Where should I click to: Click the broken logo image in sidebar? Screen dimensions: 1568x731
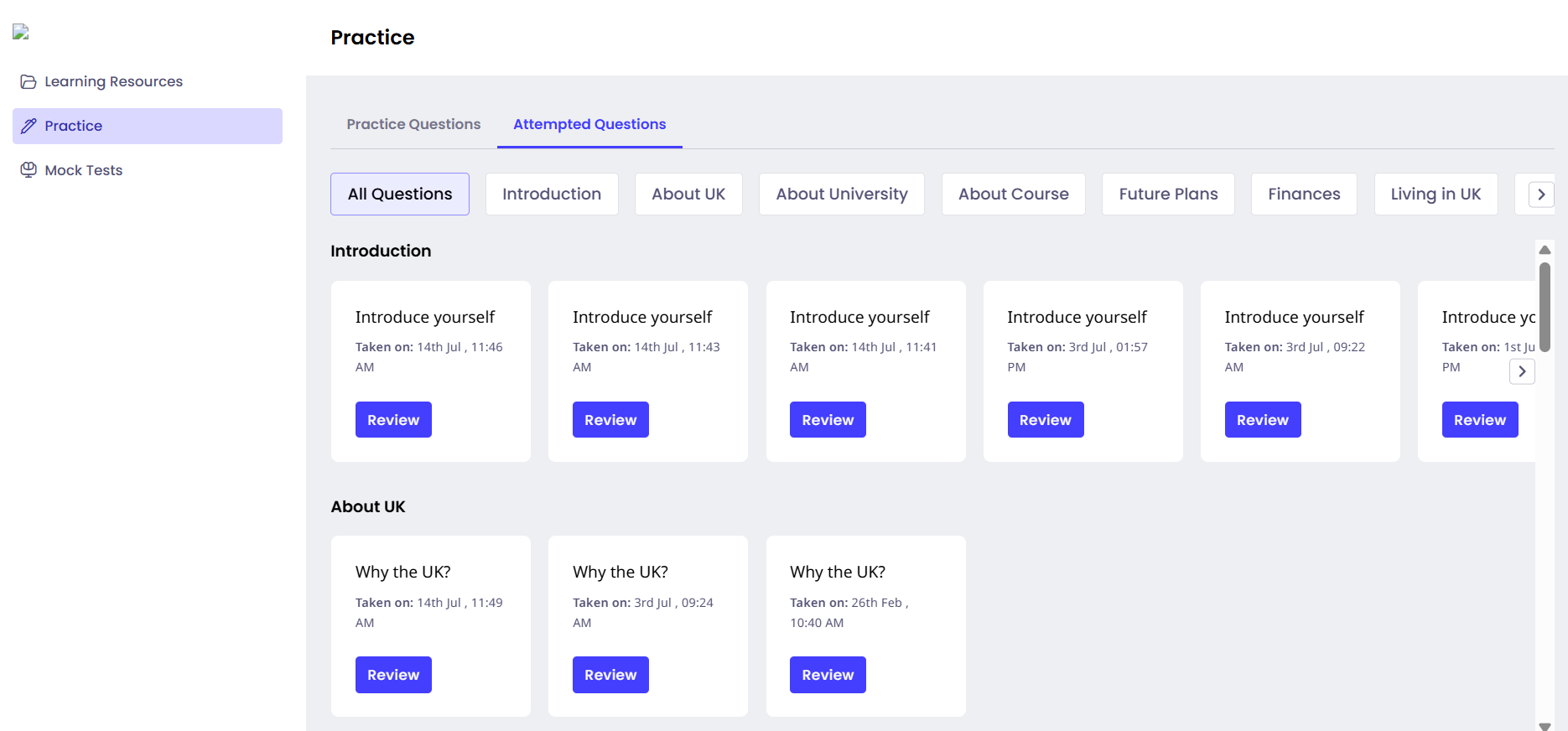coord(21,32)
